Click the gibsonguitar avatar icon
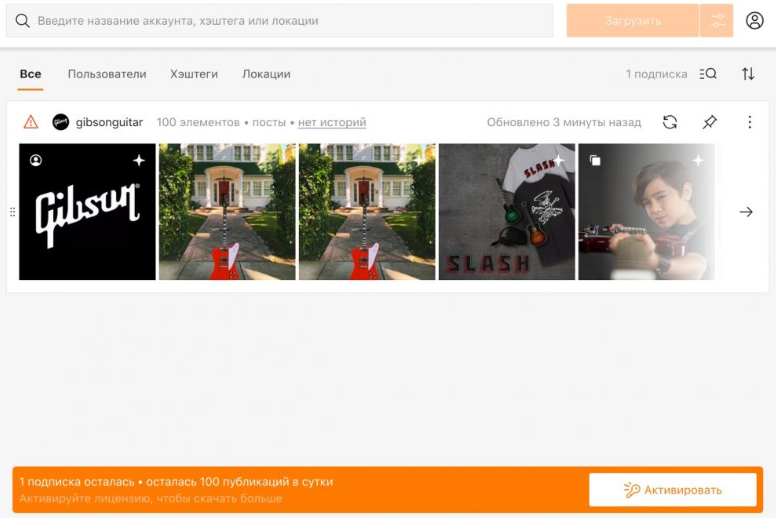 point(60,122)
